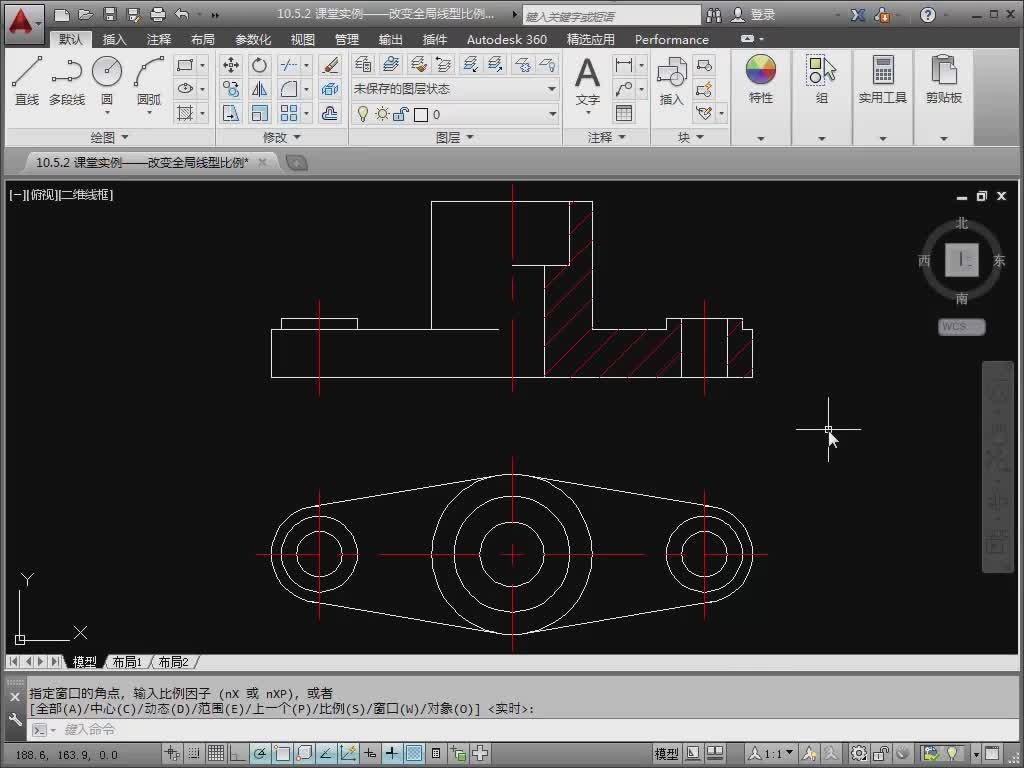The image size is (1024, 768).
Task: Click the Move tool icon
Action: coord(231,65)
